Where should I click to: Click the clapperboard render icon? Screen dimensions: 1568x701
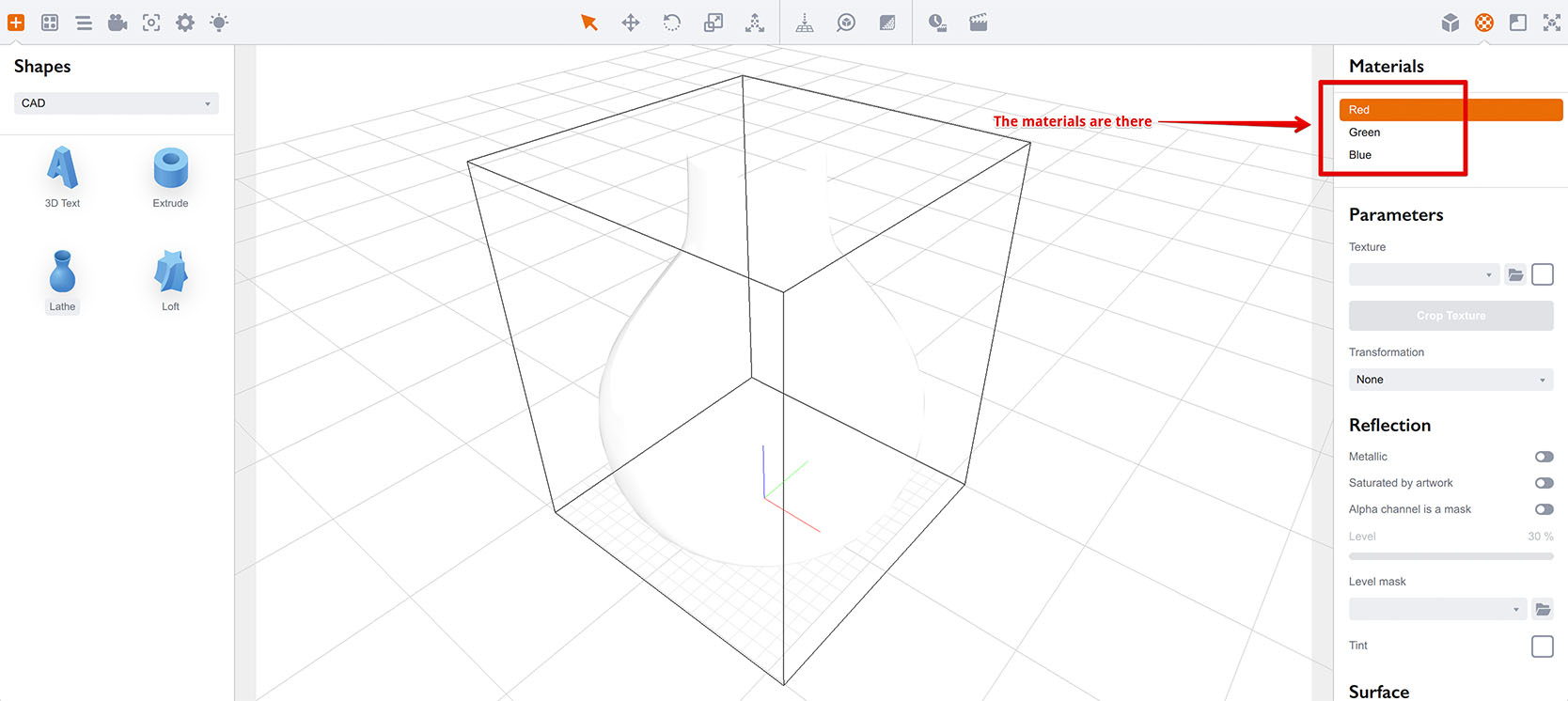click(x=979, y=23)
